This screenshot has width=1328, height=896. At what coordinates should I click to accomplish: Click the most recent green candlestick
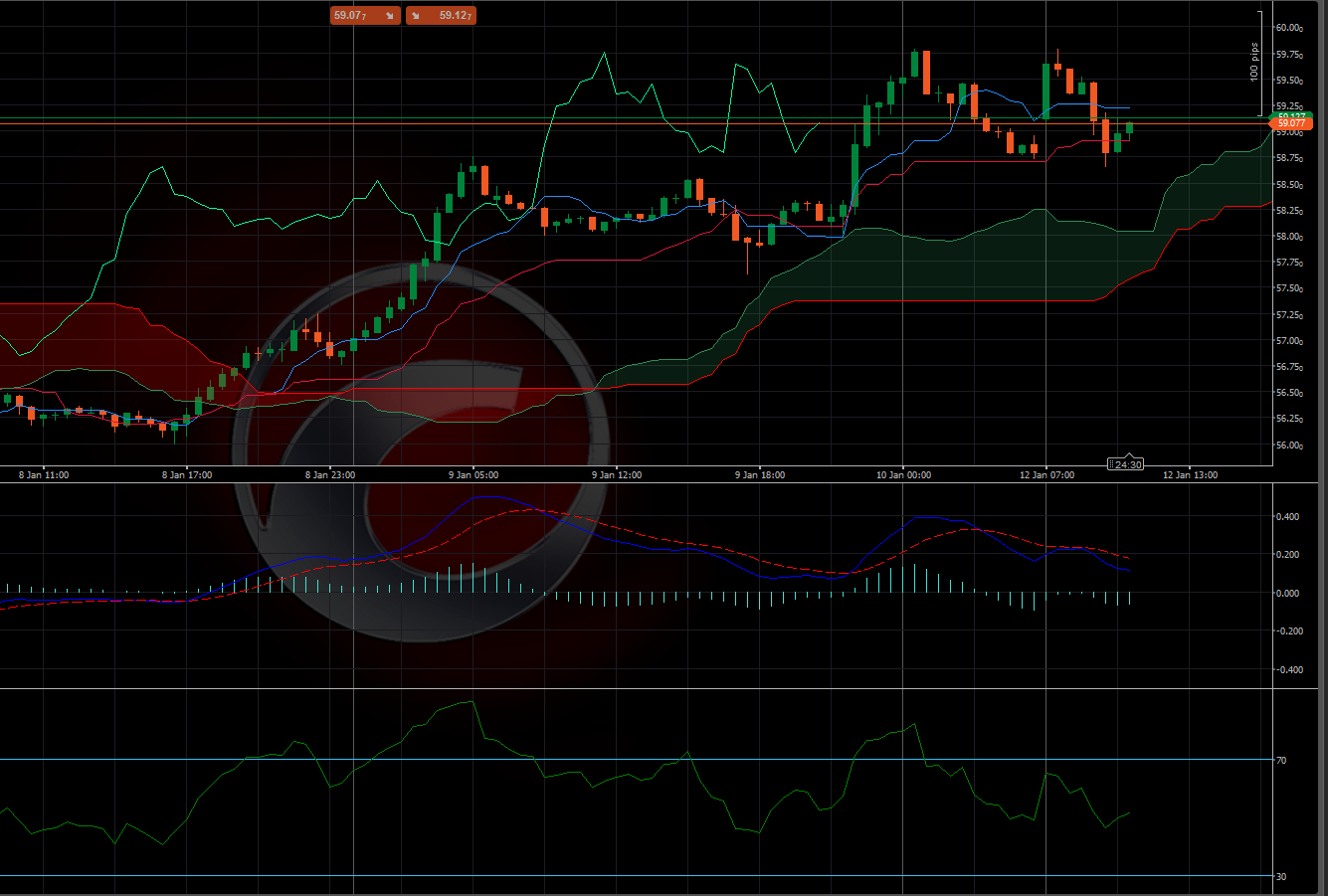1129,127
